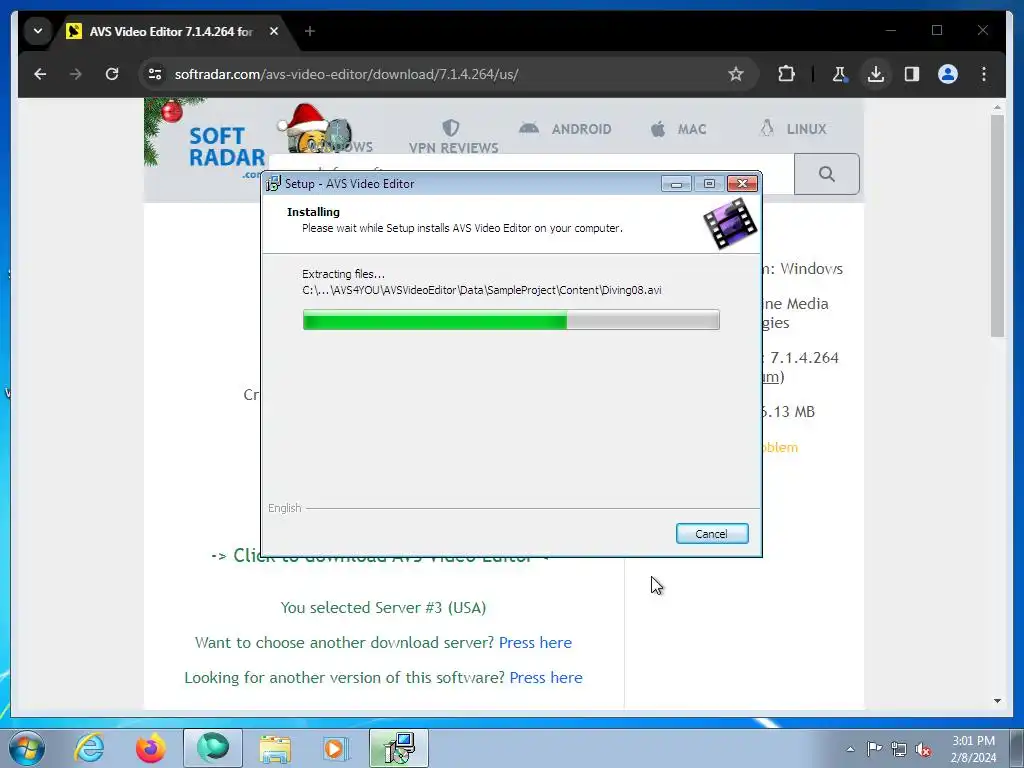This screenshot has width=1024, height=768.
Task: Open the tab search dropdown arrow
Action: tap(38, 31)
